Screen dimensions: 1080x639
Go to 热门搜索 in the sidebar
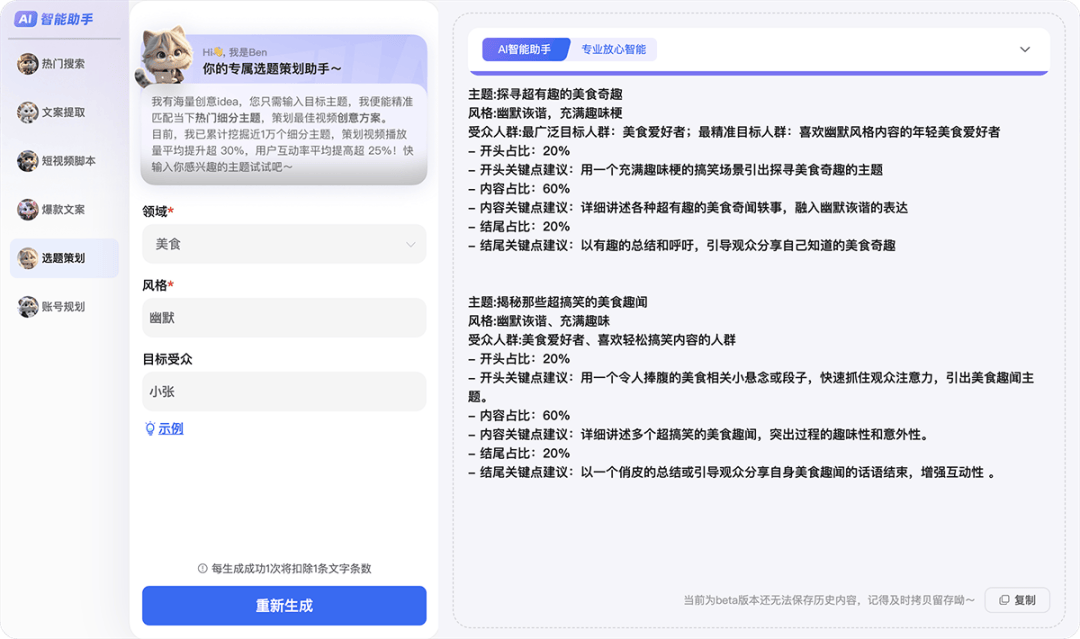click(64, 64)
